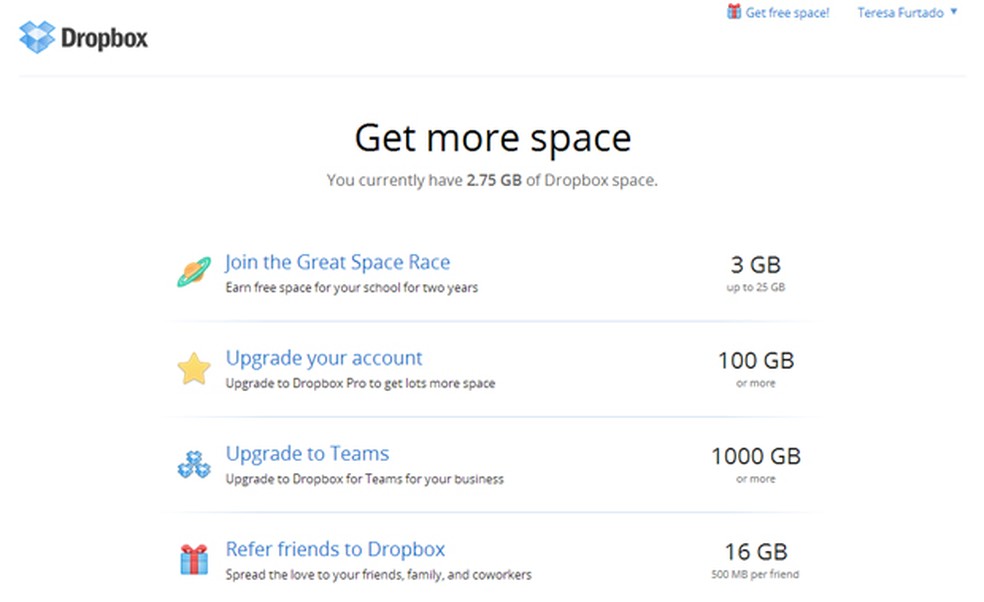Click the 100 GB space amount
This screenshot has height=602, width=984.
point(755,360)
